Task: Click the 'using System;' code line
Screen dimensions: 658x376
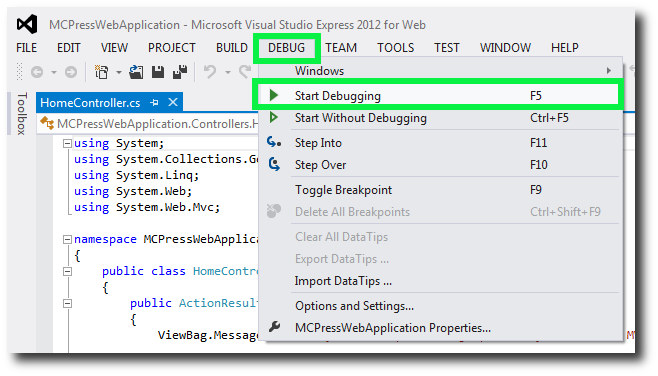Action: [x=119, y=144]
